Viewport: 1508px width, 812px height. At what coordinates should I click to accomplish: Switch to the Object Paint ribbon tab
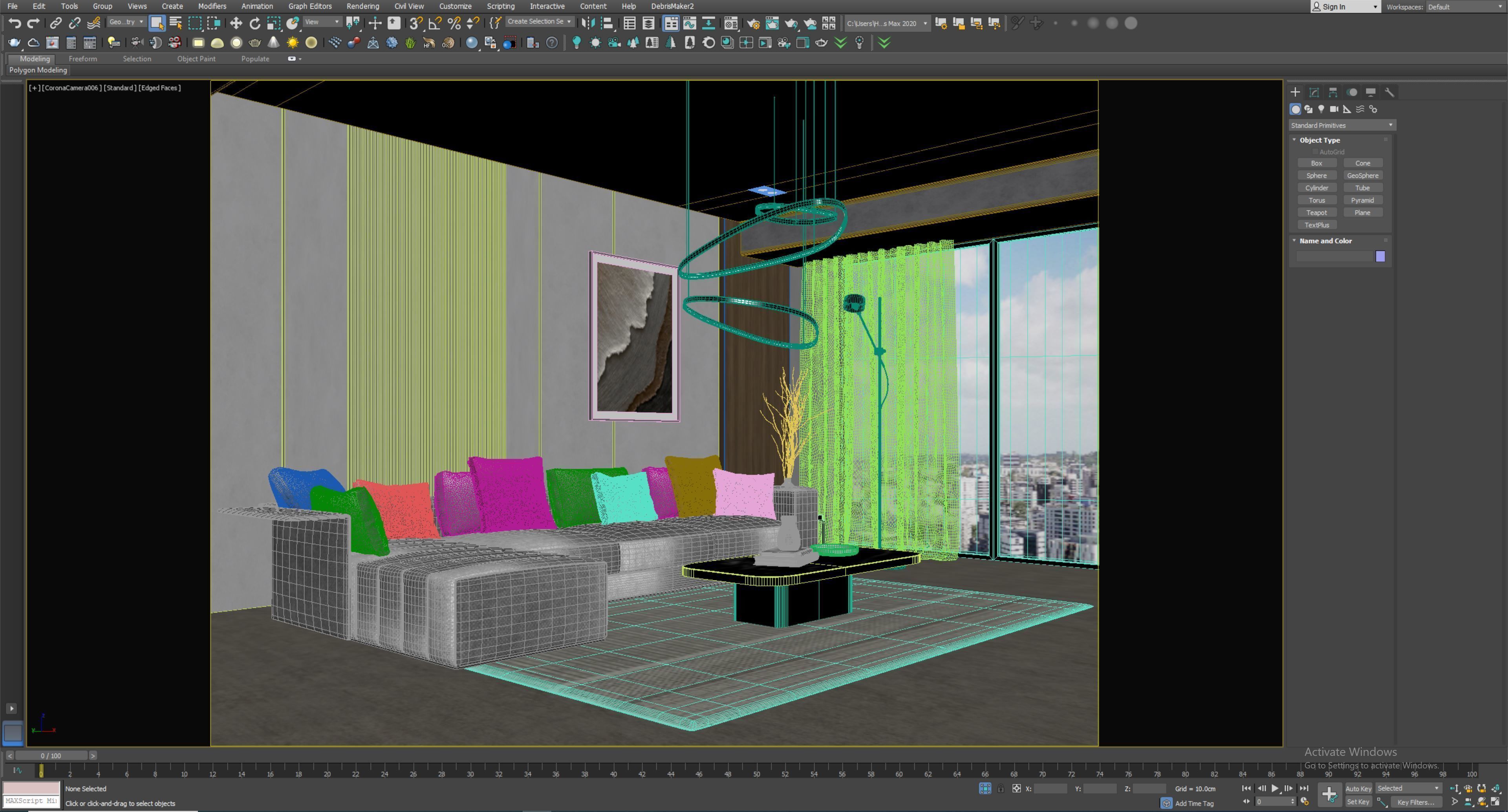[196, 59]
